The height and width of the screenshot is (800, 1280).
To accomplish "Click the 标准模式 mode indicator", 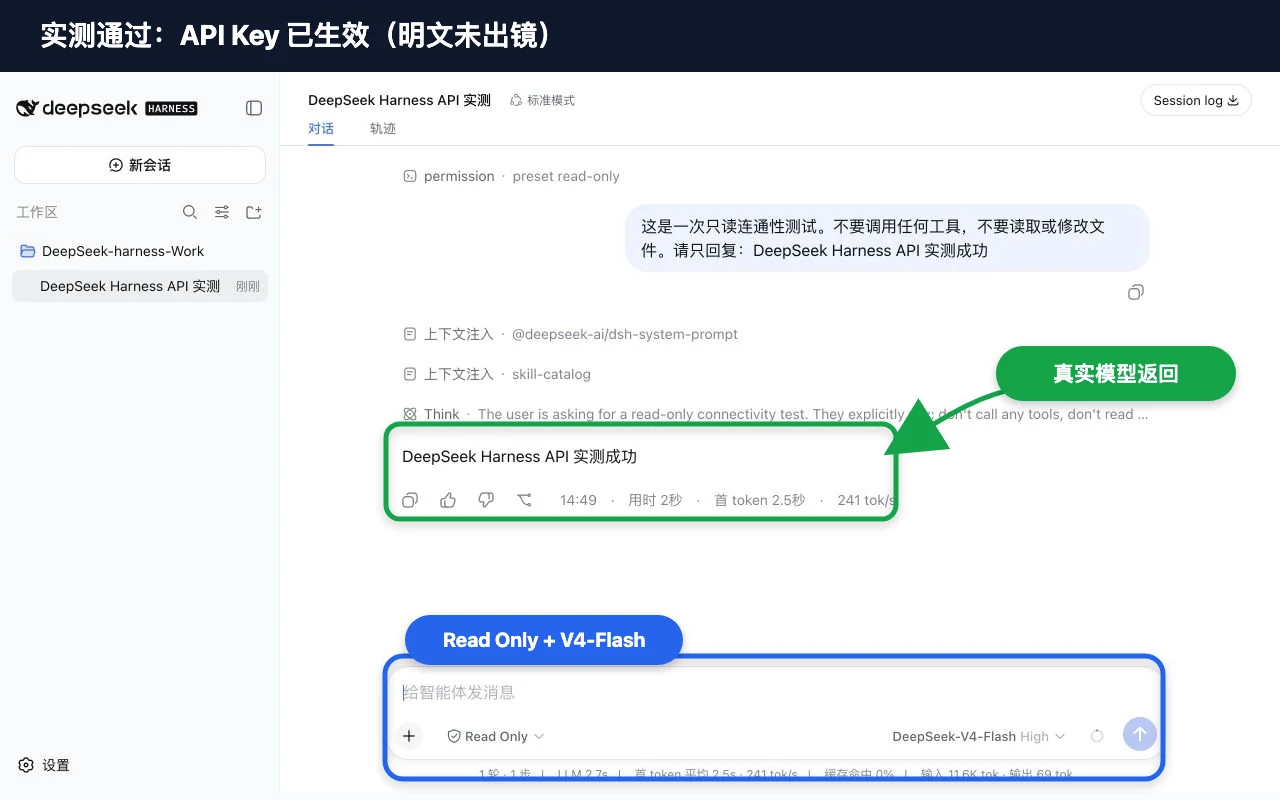I will click(543, 100).
